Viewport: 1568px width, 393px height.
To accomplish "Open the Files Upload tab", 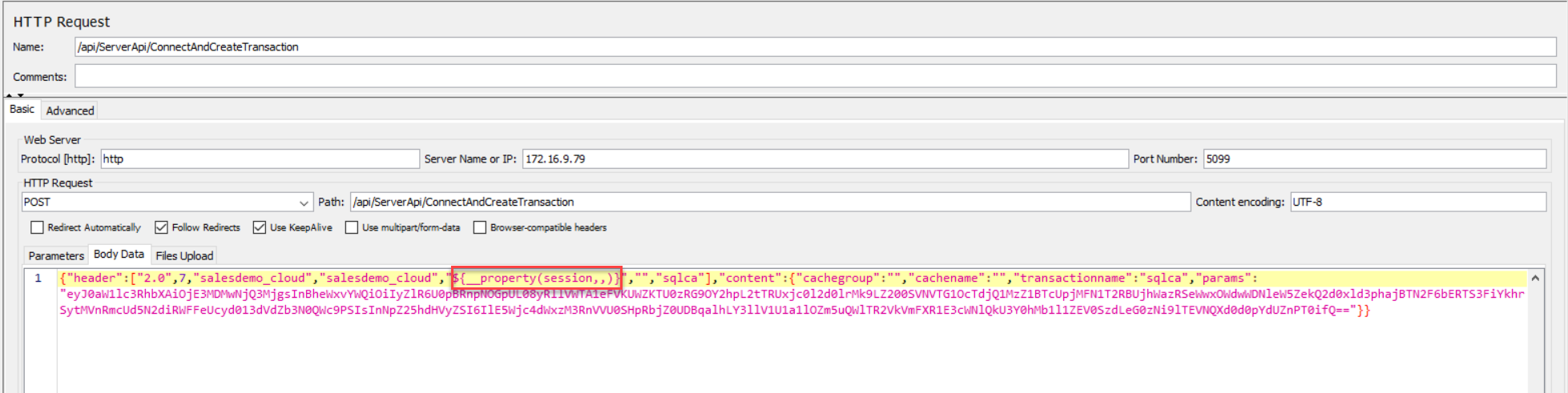I will coord(184,256).
